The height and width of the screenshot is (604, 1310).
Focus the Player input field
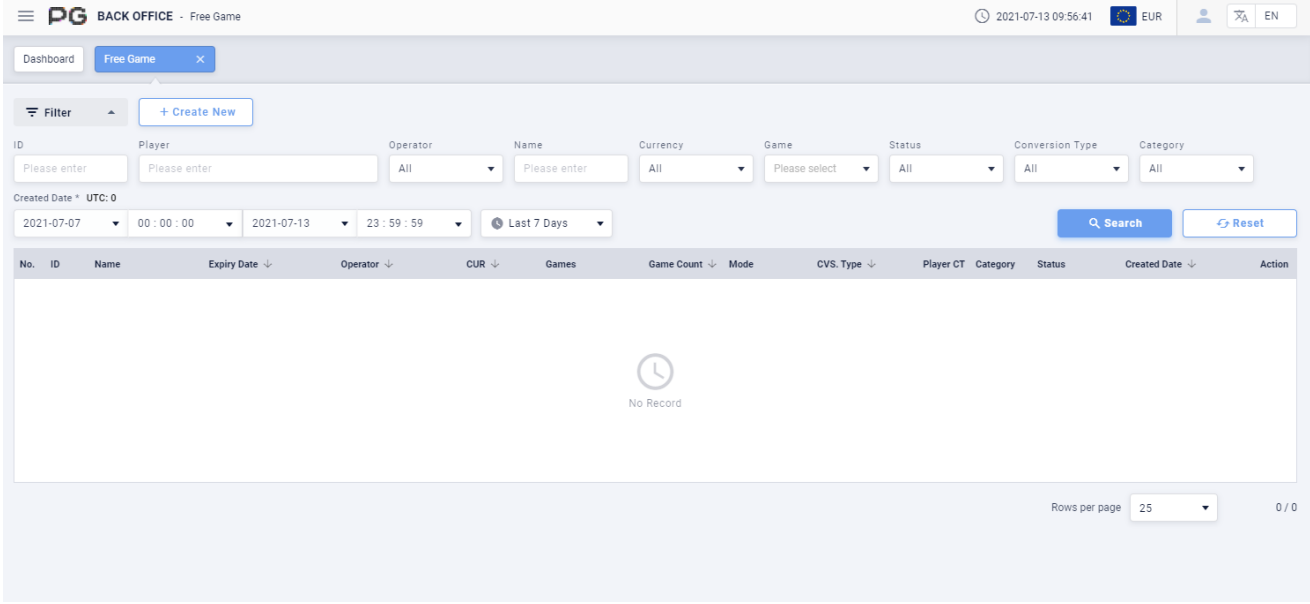point(258,169)
